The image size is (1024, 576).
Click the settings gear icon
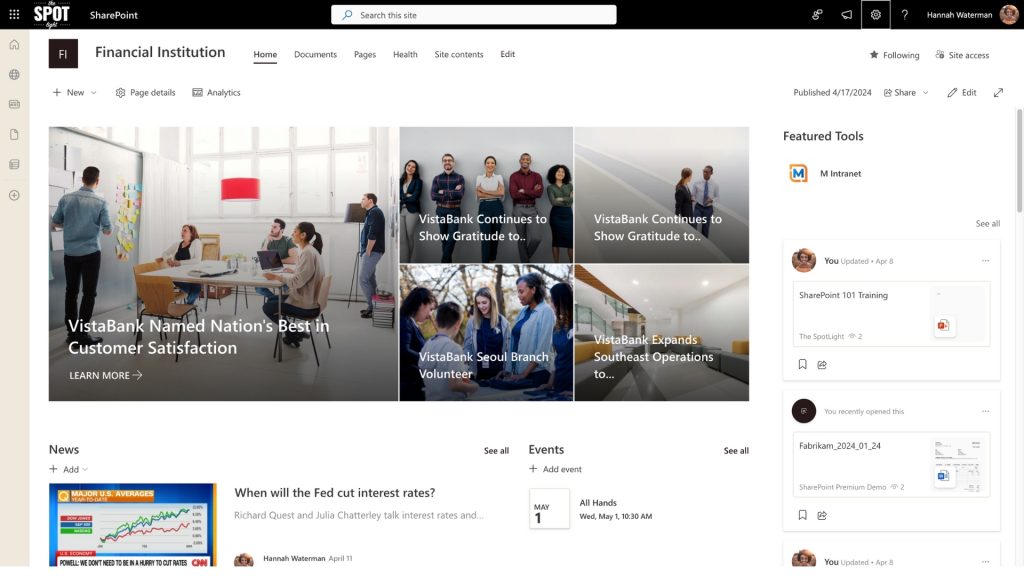(x=875, y=15)
